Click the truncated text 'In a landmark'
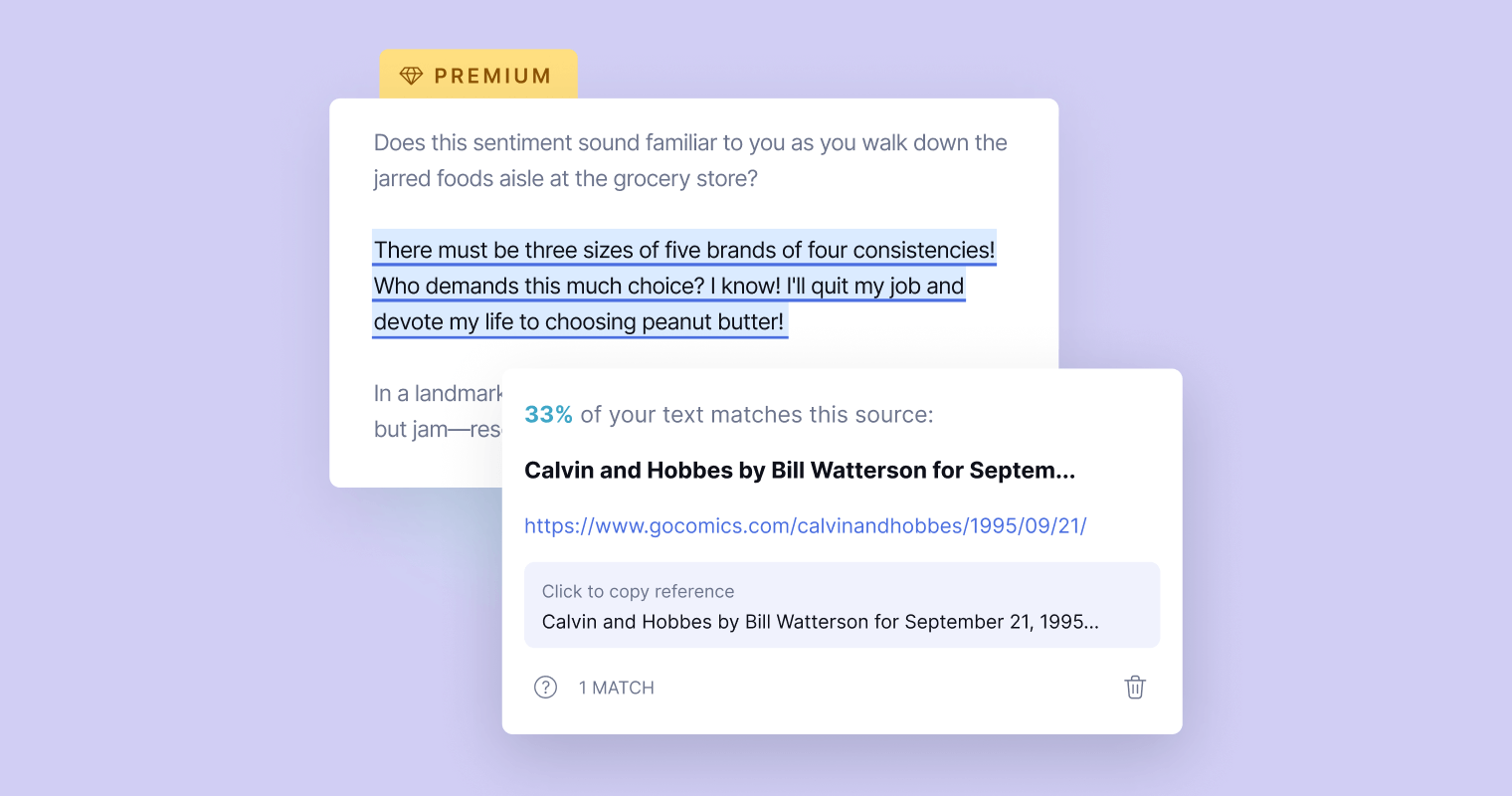1512x796 pixels. (x=438, y=393)
